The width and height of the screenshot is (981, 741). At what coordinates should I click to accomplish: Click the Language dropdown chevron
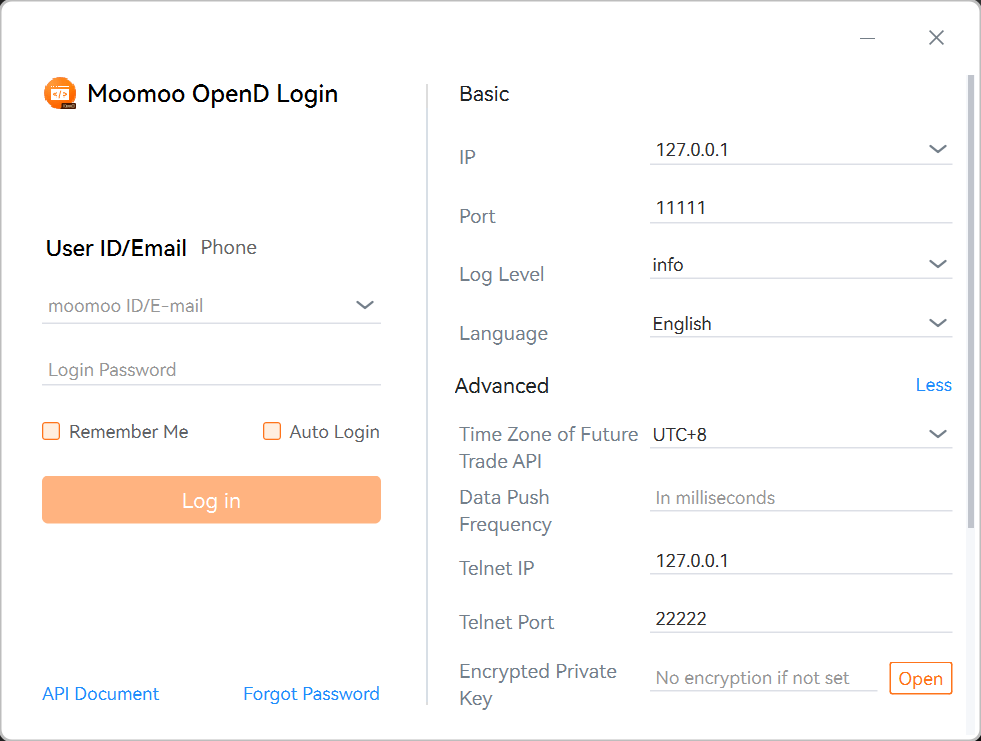938,322
